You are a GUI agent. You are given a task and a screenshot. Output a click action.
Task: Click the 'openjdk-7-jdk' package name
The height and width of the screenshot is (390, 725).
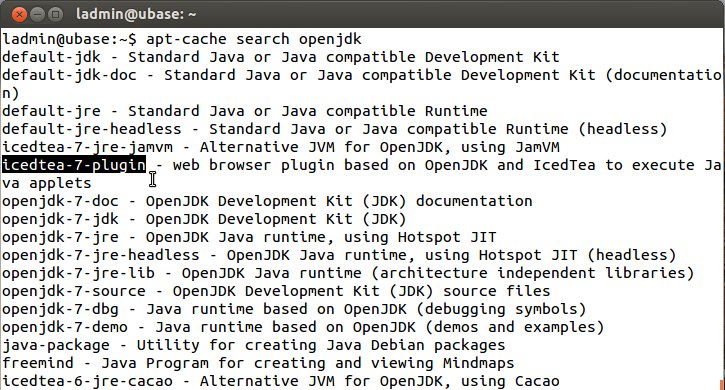[x=60, y=220]
